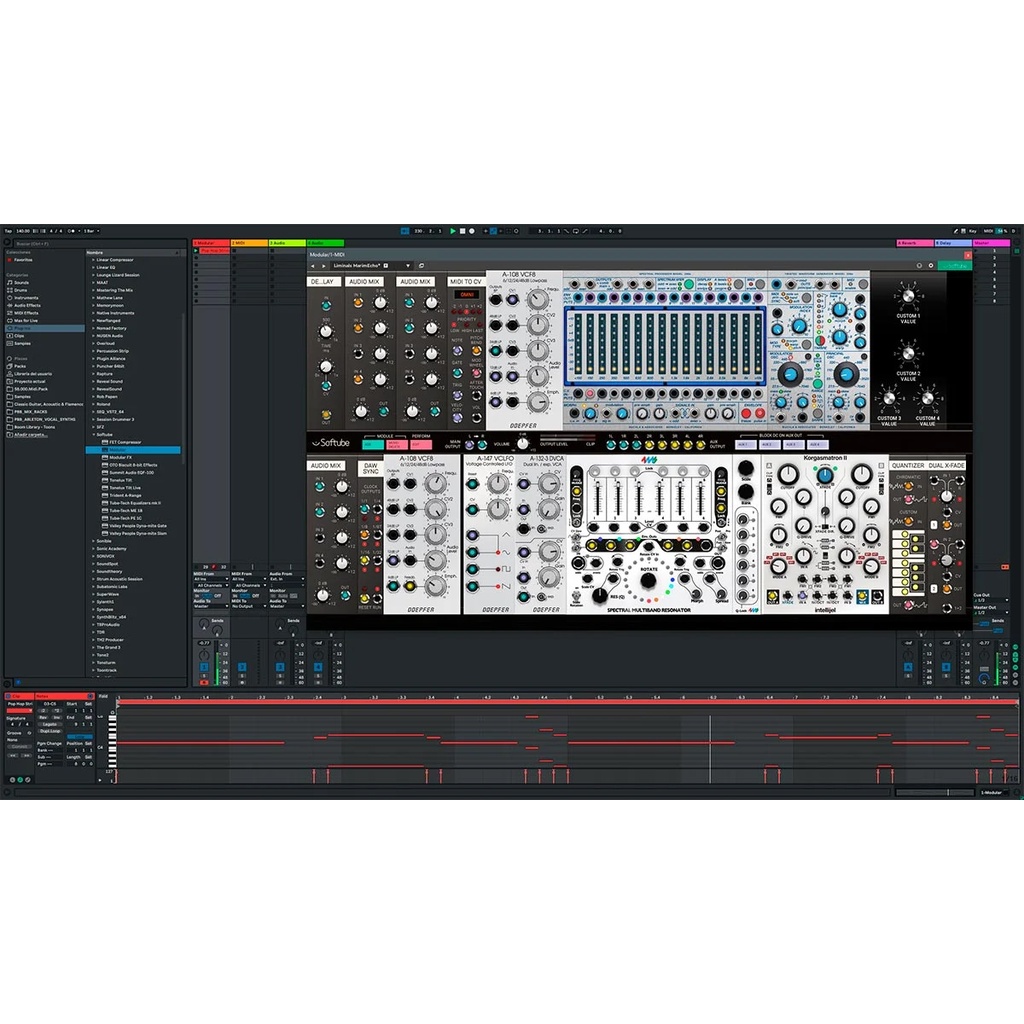This screenshot has width=1024, height=1024.
Task: Click transport Stop button
Action: 462,231
